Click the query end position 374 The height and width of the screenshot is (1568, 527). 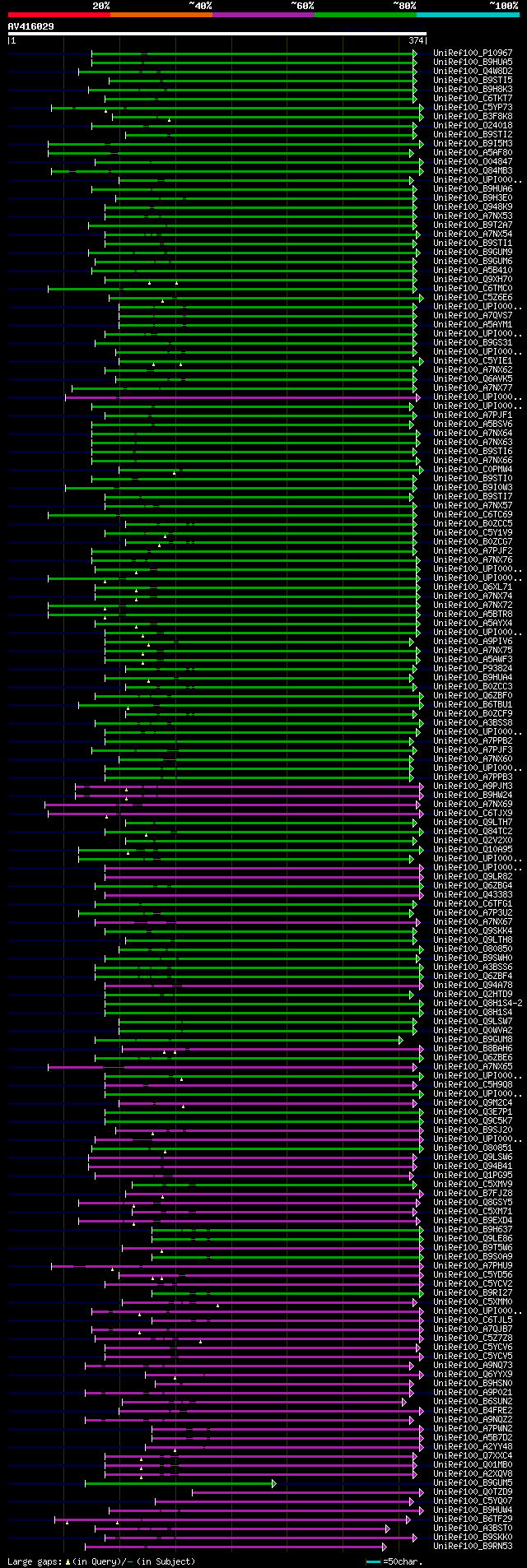pyautogui.click(x=416, y=40)
